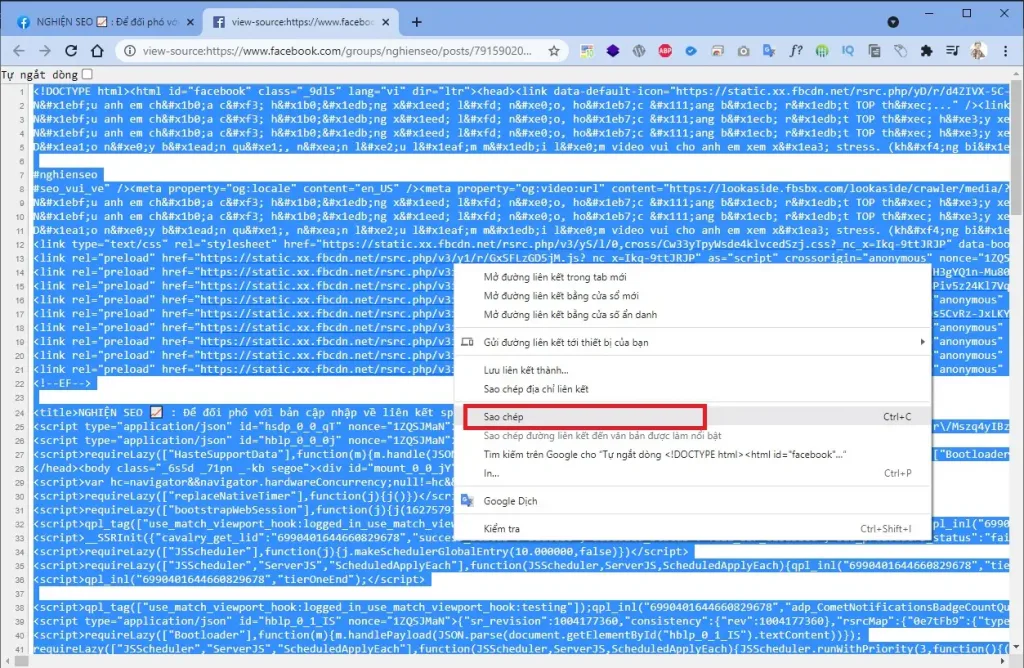Click the qpl_inl tierOneEnd script on line 36
1024x668 pixels.
pos(229,579)
